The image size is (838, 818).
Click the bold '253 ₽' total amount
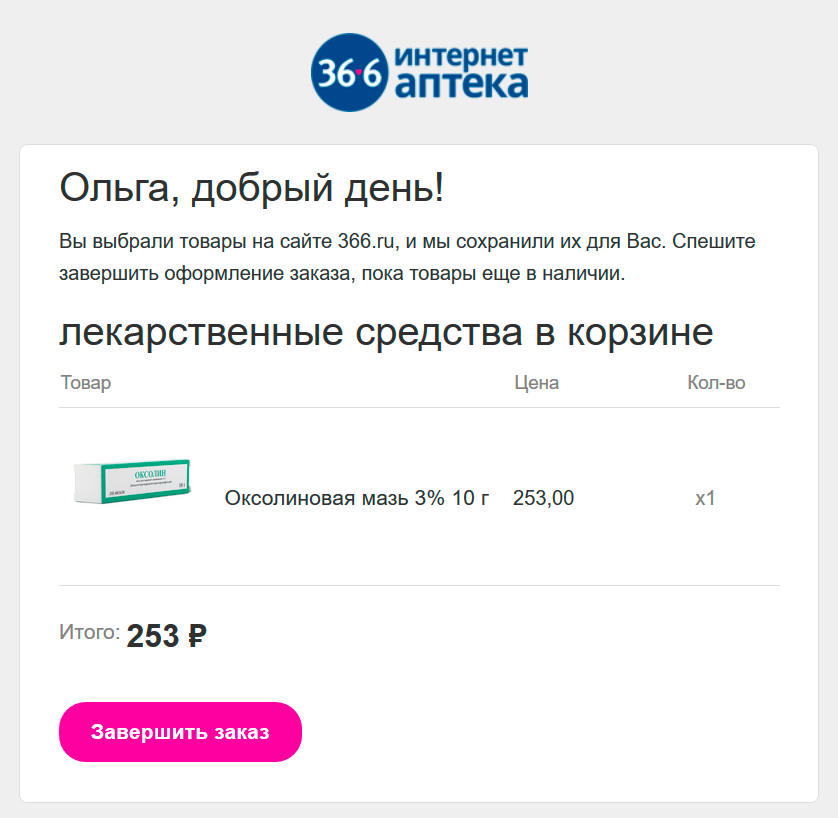pyautogui.click(x=166, y=632)
